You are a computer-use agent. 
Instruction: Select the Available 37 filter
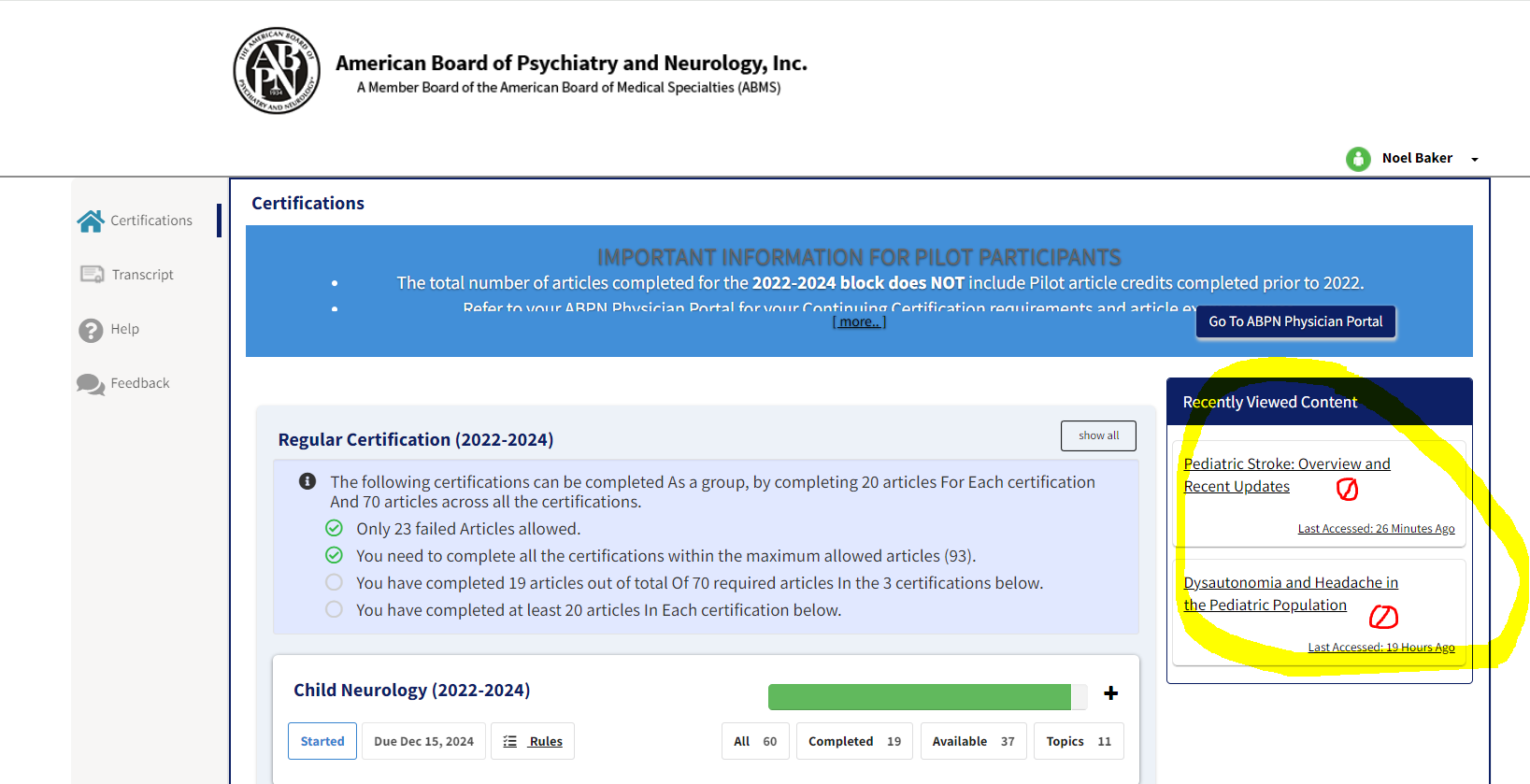[973, 741]
